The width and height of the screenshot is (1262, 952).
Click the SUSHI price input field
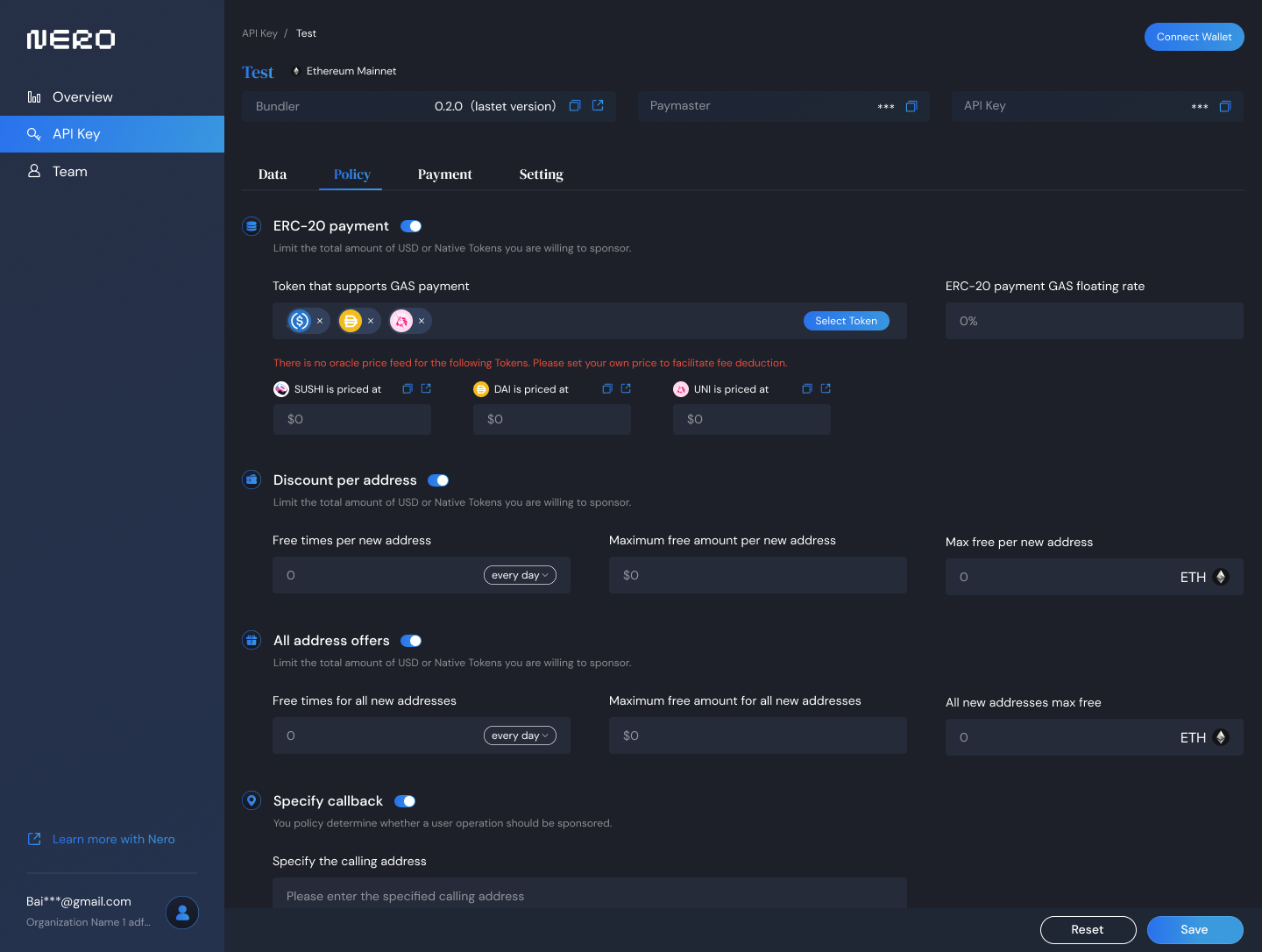[x=352, y=419]
